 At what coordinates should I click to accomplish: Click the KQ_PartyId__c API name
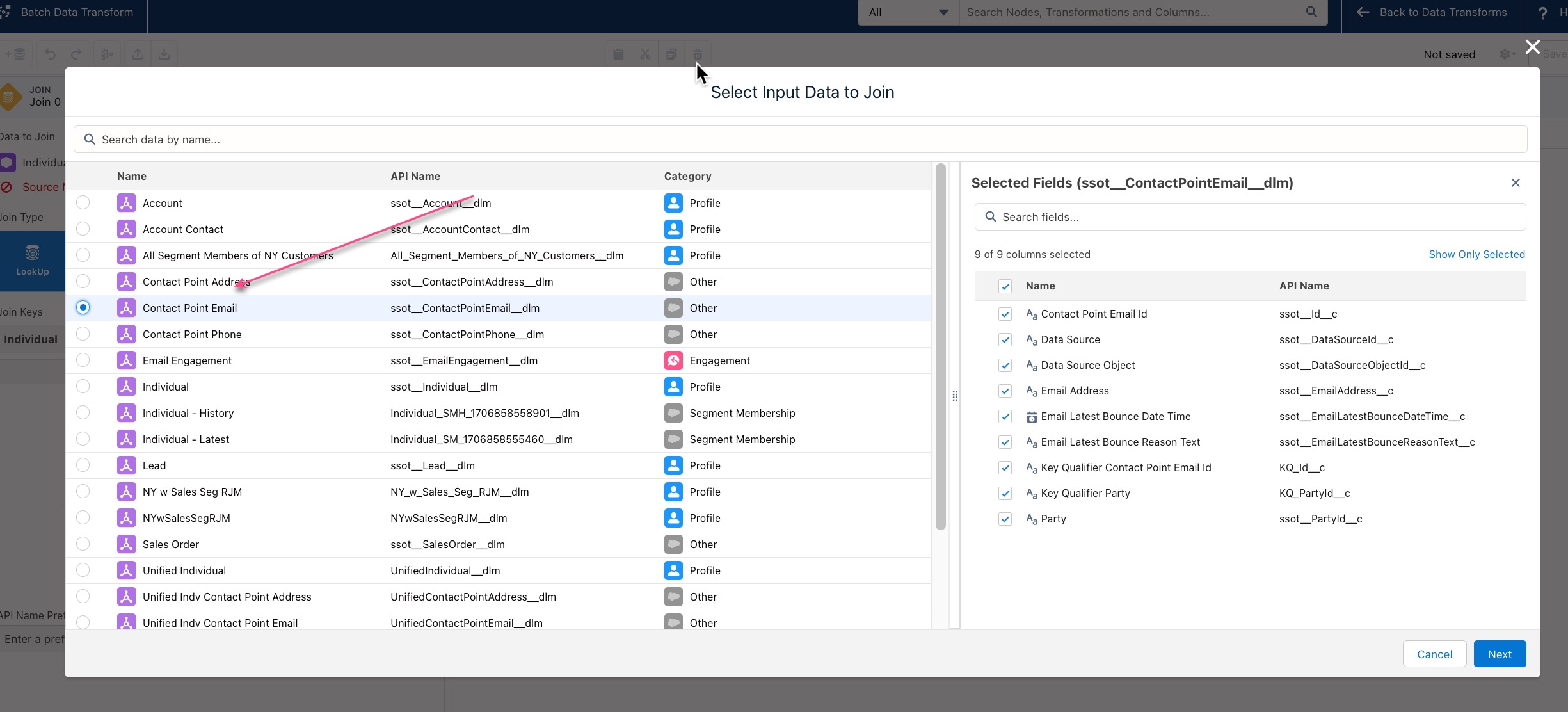pyautogui.click(x=1315, y=494)
